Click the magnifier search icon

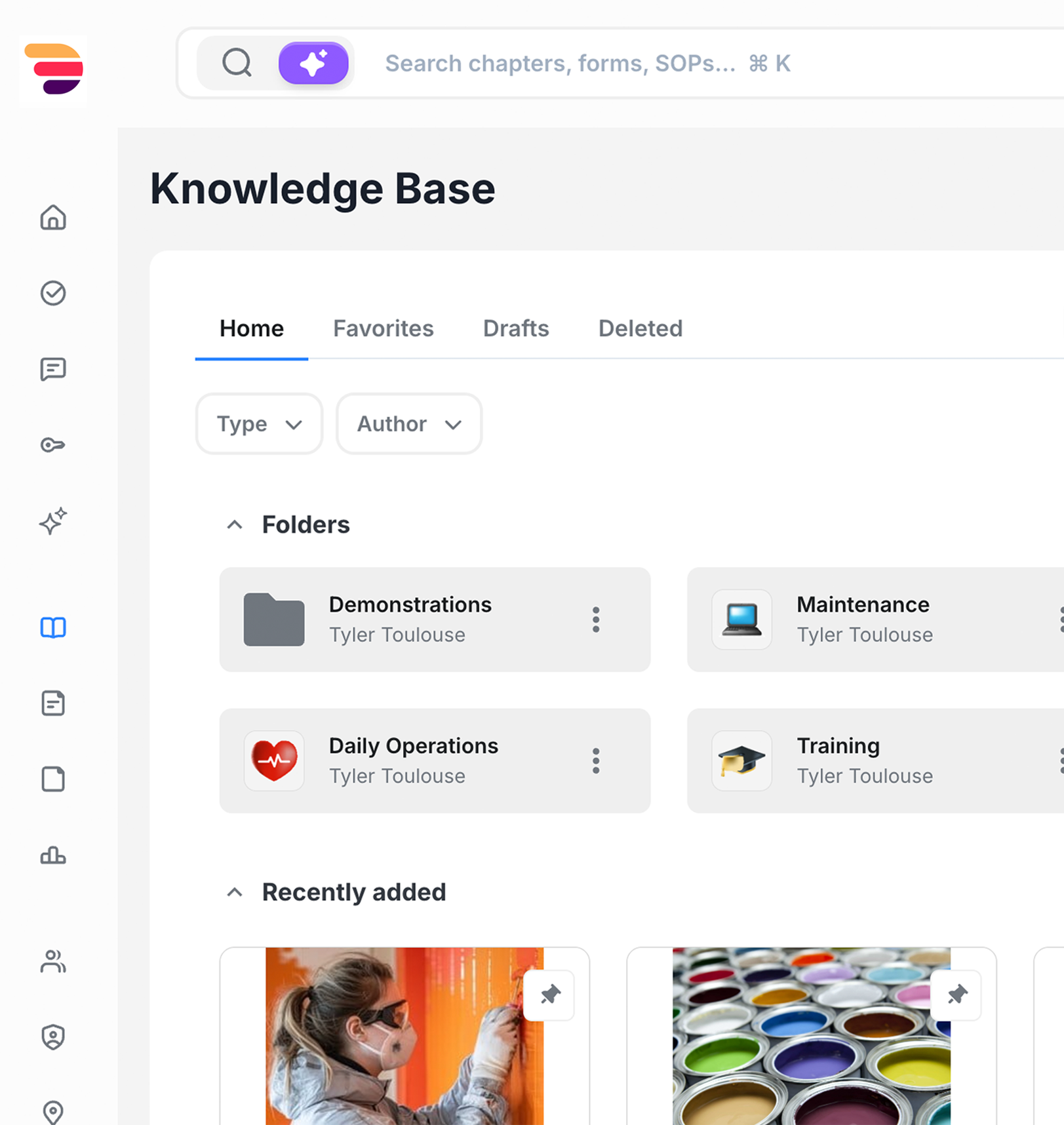pos(237,64)
